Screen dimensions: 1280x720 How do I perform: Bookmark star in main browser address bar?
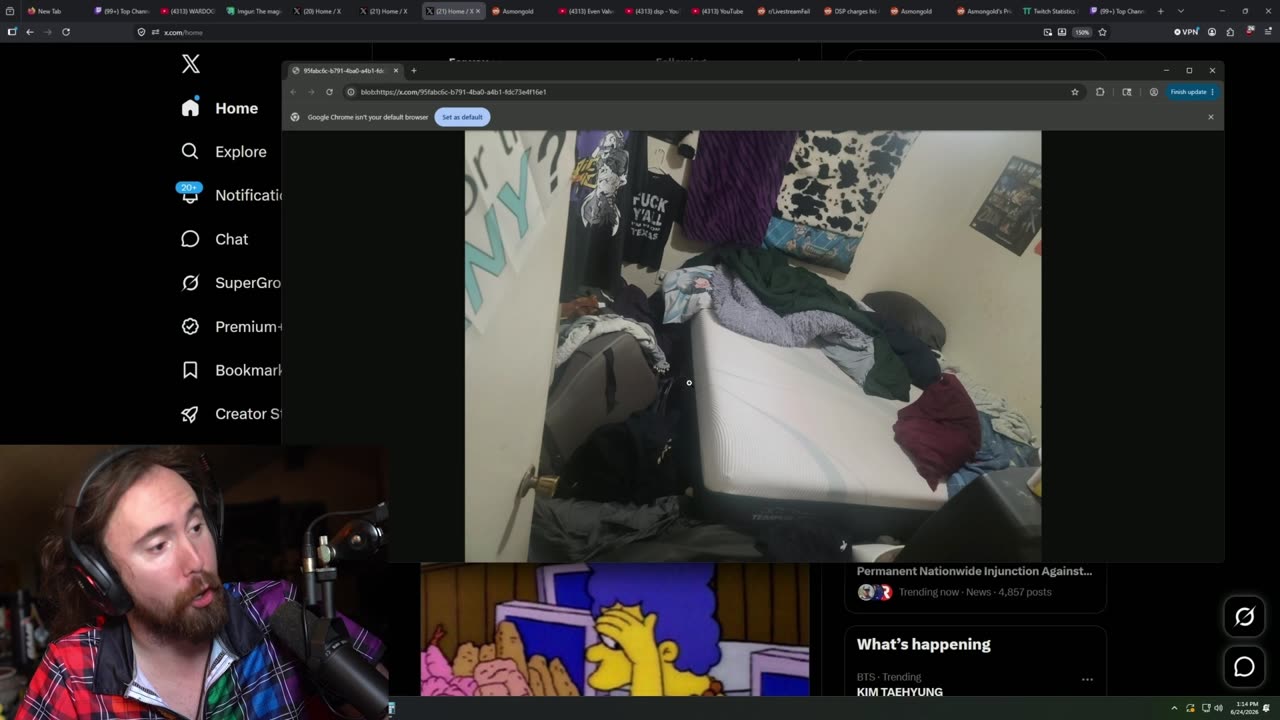coord(1103,32)
